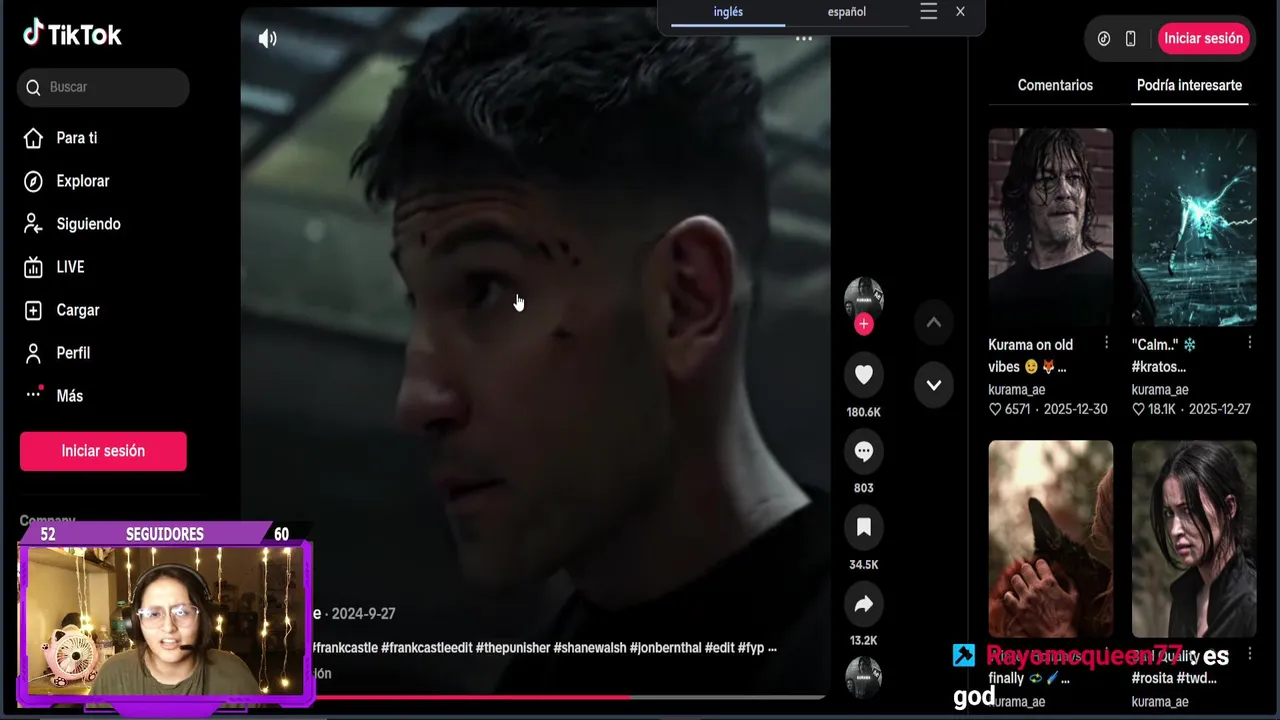The width and height of the screenshot is (1280, 720).
Task: Open the hand-holding-bird video thumbnail
Action: point(1050,538)
